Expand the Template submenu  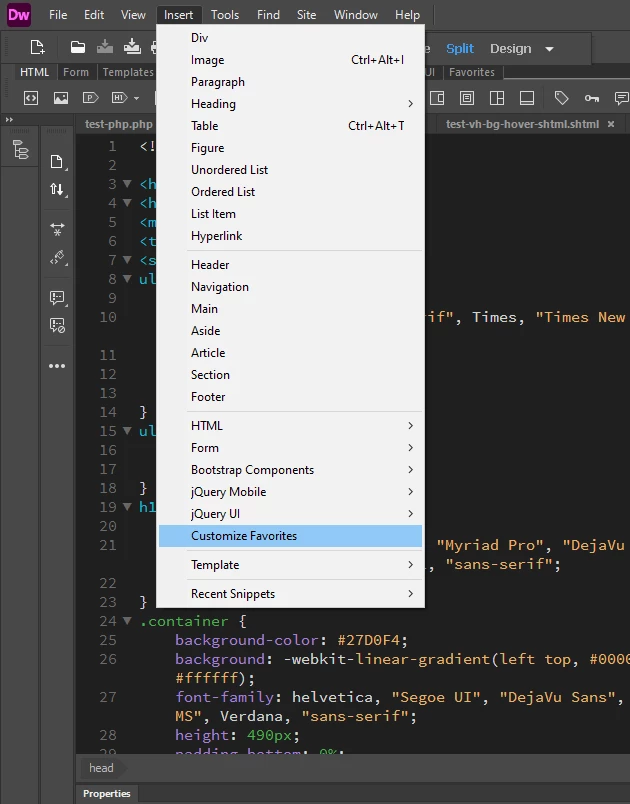click(x=290, y=565)
